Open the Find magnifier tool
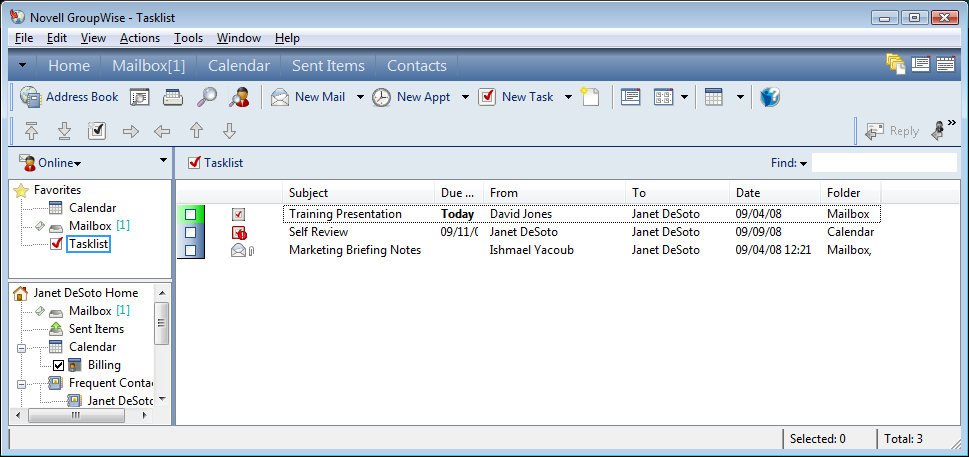Screen dimensions: 969x457 point(207,97)
